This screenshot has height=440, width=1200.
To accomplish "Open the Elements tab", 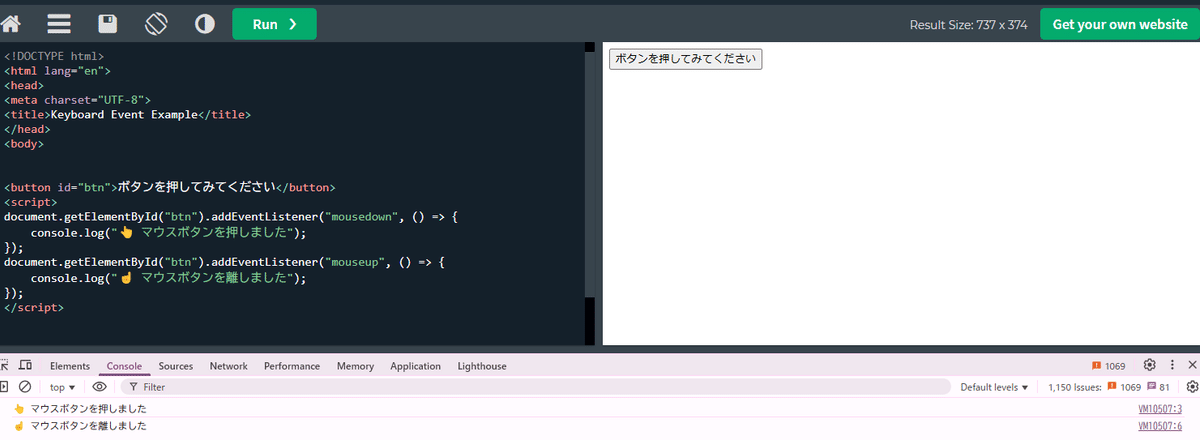I will click(x=70, y=366).
